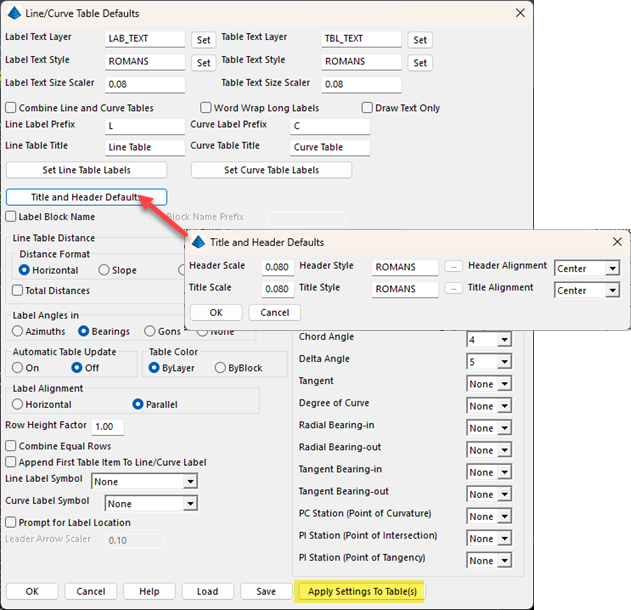Image resolution: width=631 pixels, height=610 pixels.
Task: Enable Combine Line and Curve Tables
Action: [11, 108]
